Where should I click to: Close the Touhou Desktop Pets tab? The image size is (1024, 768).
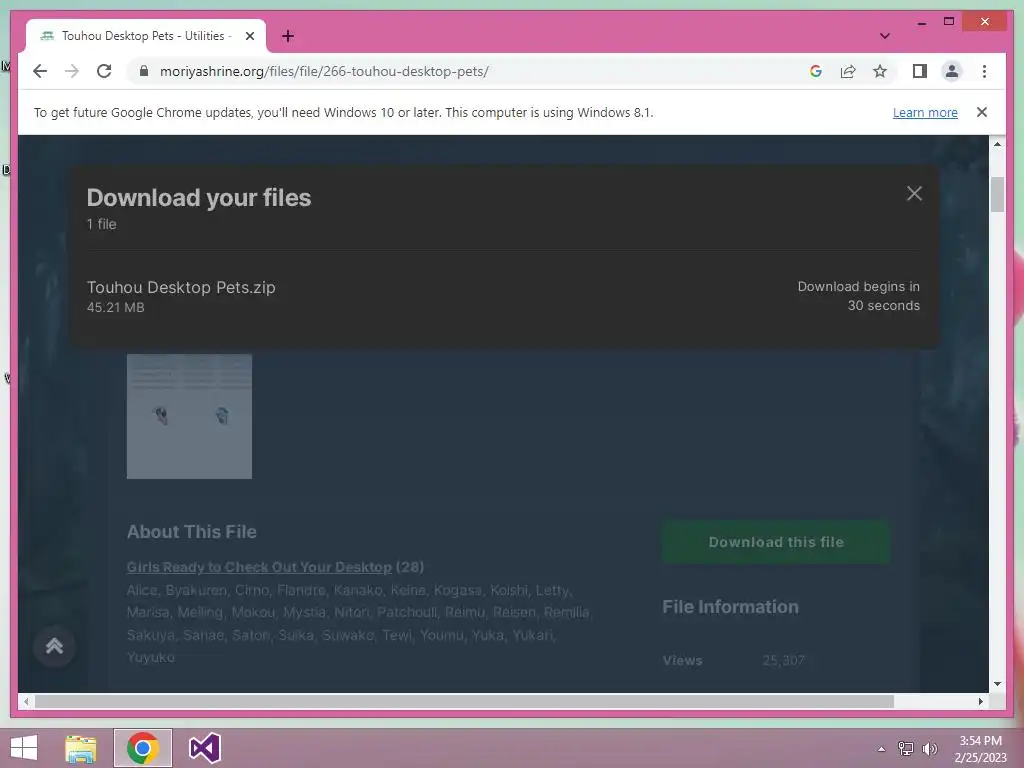coord(249,36)
